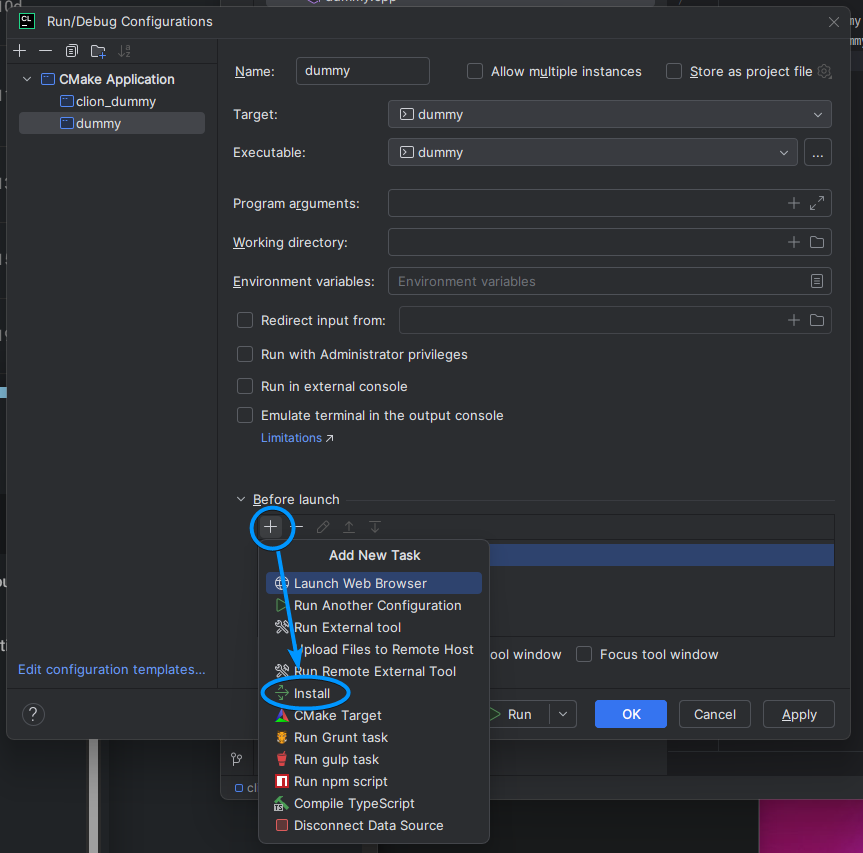The width and height of the screenshot is (863, 853).
Task: Click the Name input field
Action: (x=362, y=71)
